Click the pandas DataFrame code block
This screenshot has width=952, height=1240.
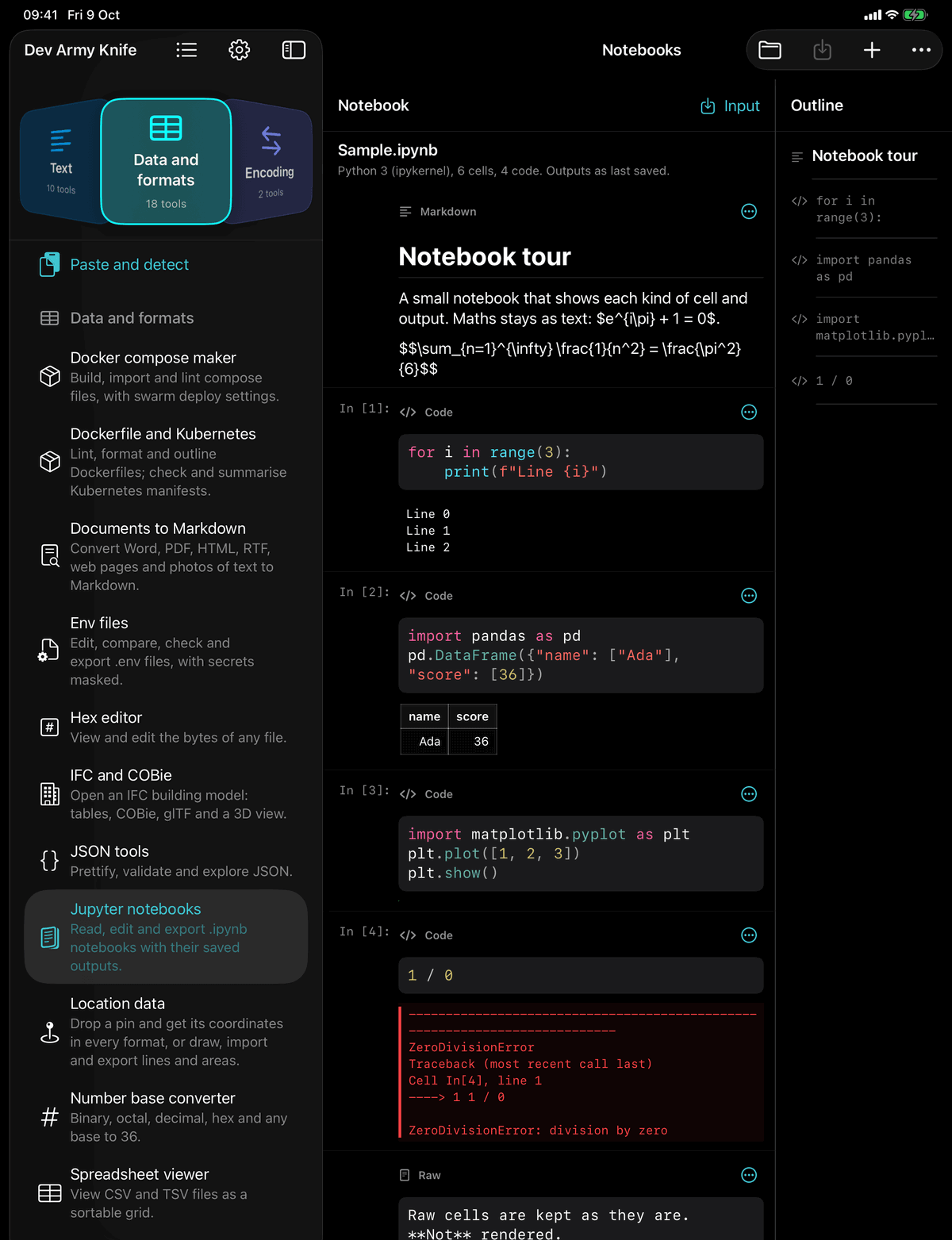pos(581,655)
